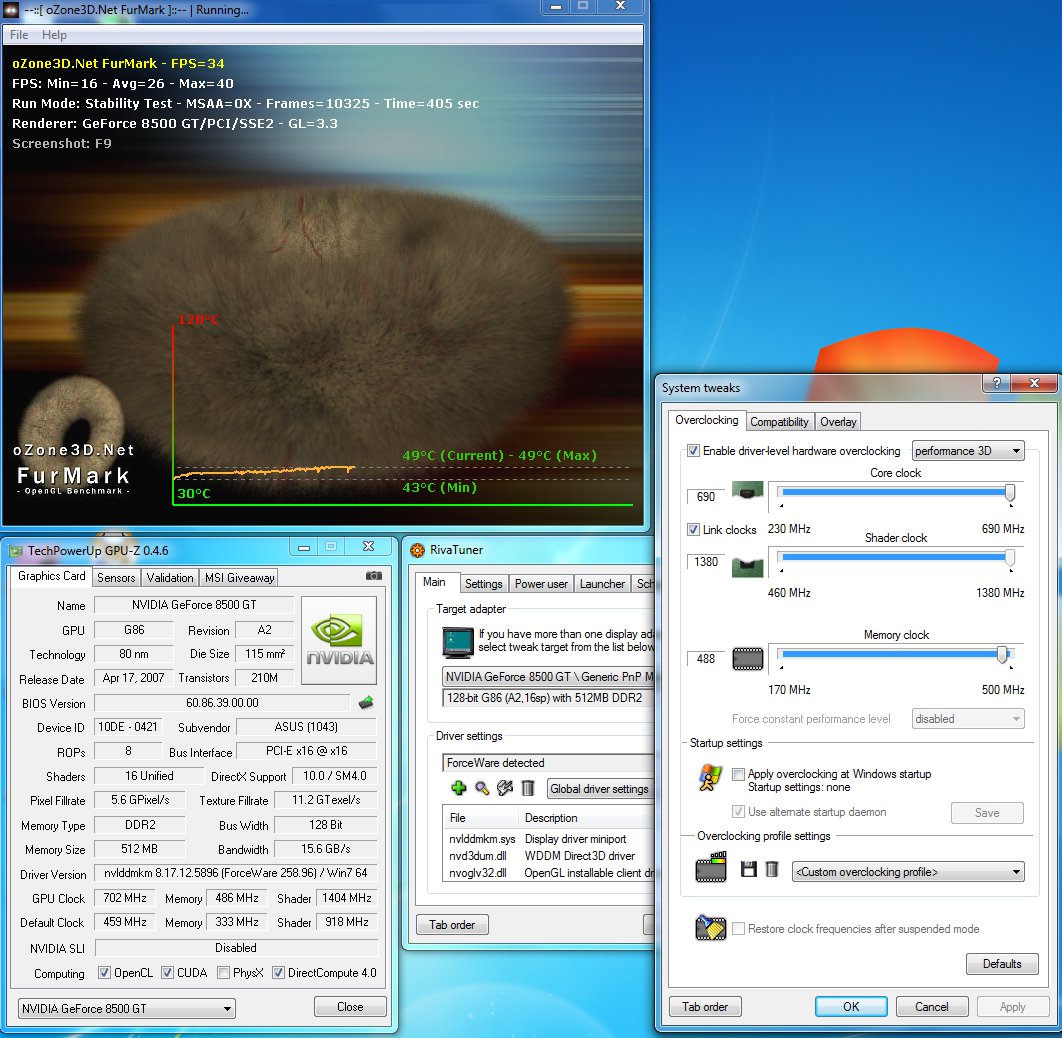
Task: Click the overclocking profile card icon
Action: tap(711, 867)
